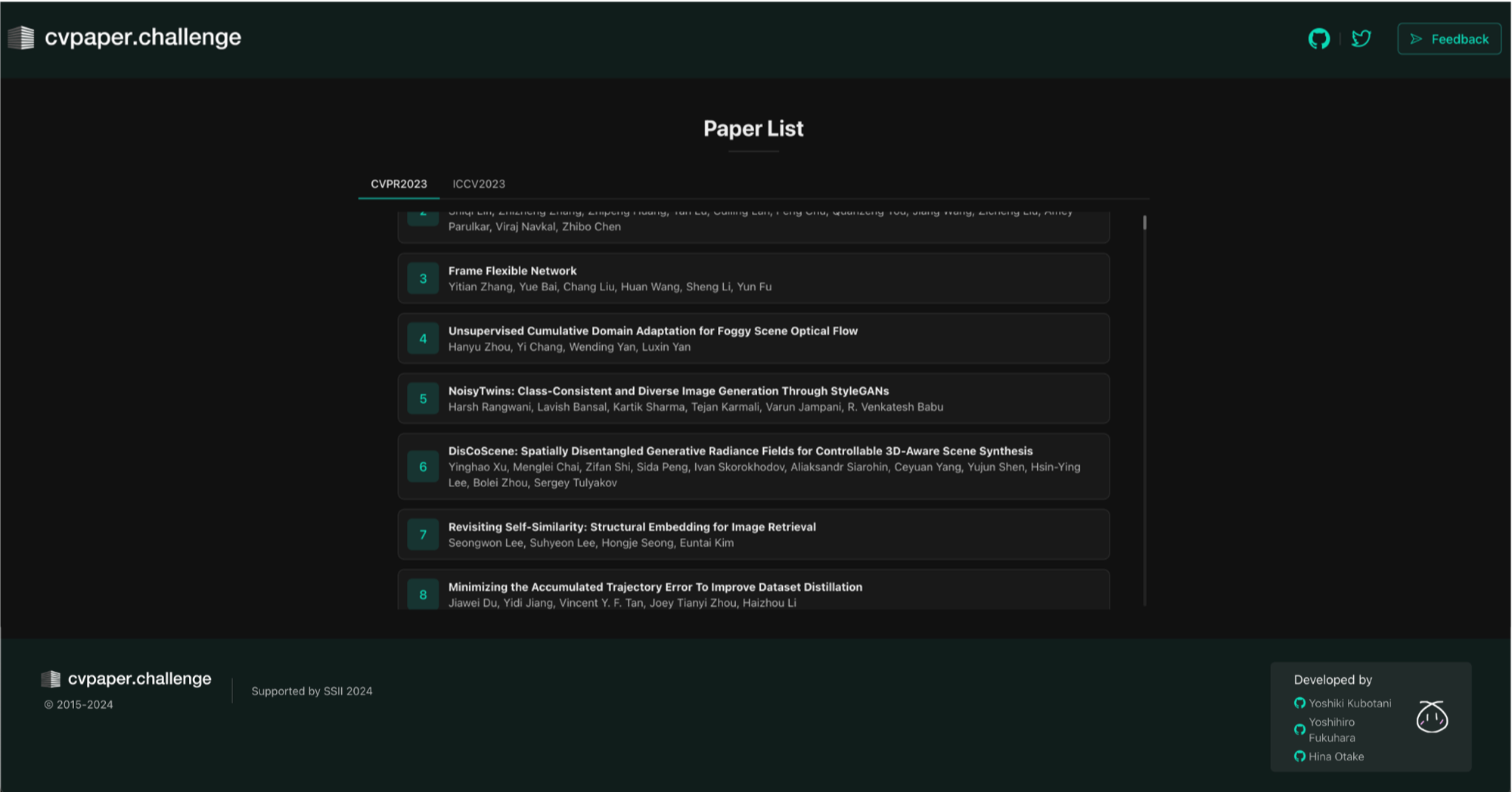Click GitHub icon beside Yoshihiro Fukuhara
Screen dimensions: 1512x792
[x=1299, y=730]
